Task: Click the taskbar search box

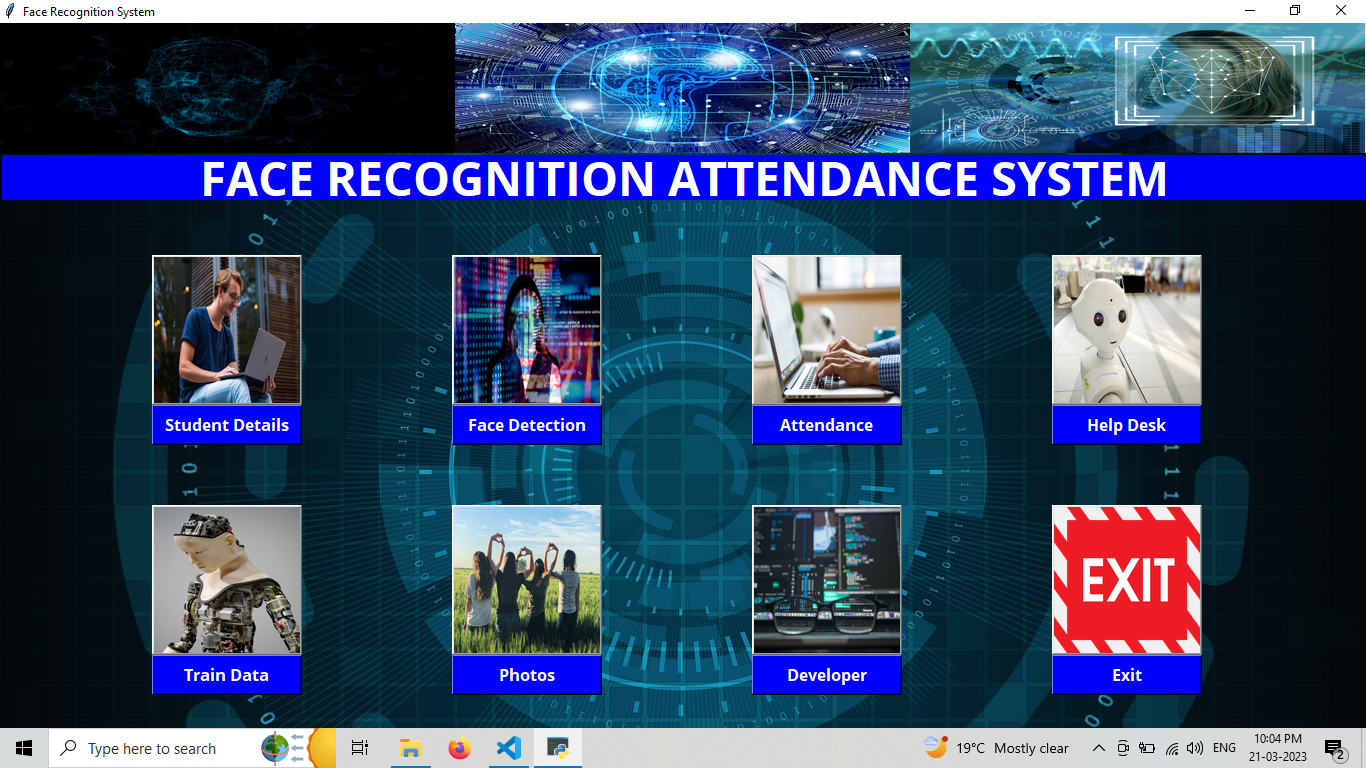Action: coord(192,748)
